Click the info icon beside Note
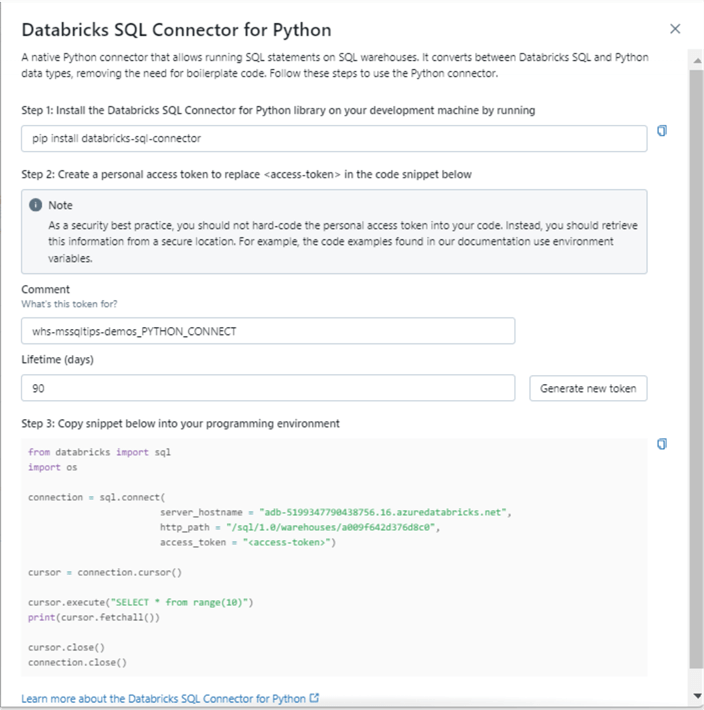Image resolution: width=704 pixels, height=710 pixels. coord(36,205)
